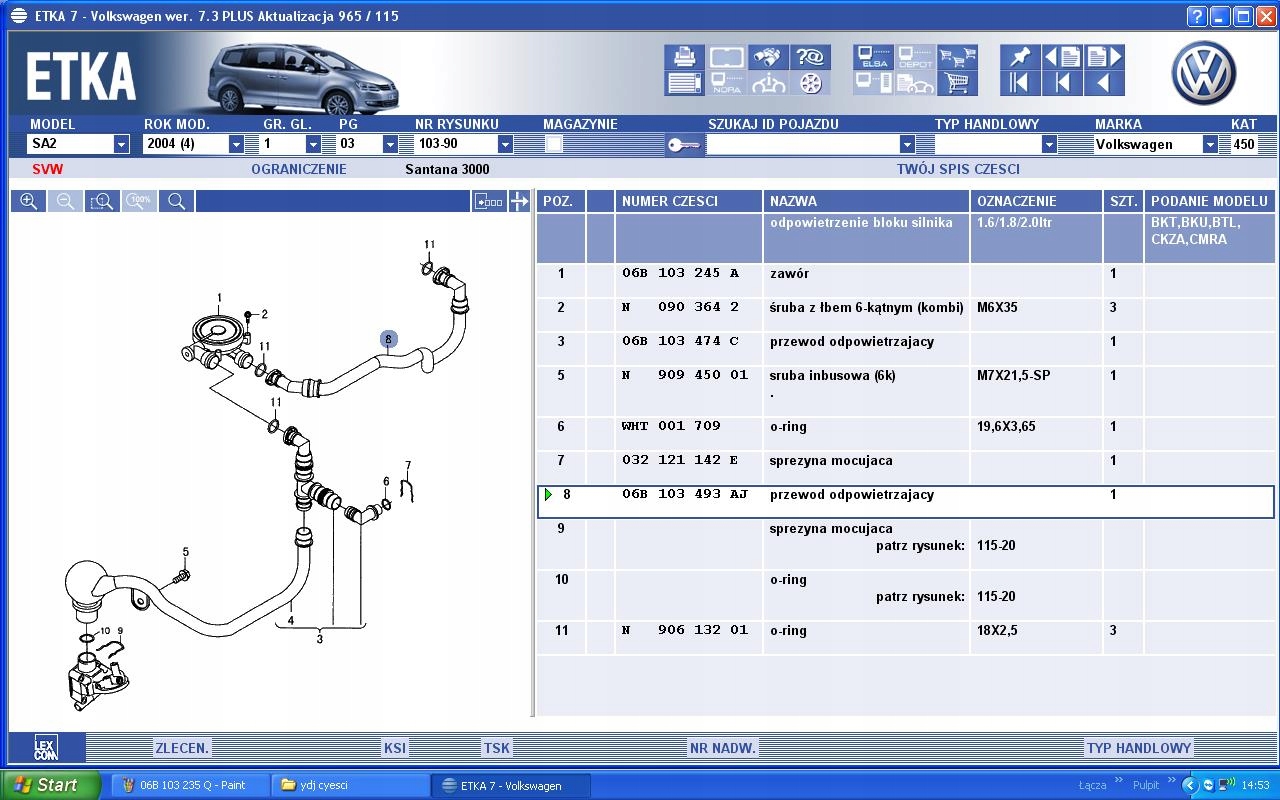Reset drawing zoom to 100%
Screen dimensions: 1280x800
(140, 201)
